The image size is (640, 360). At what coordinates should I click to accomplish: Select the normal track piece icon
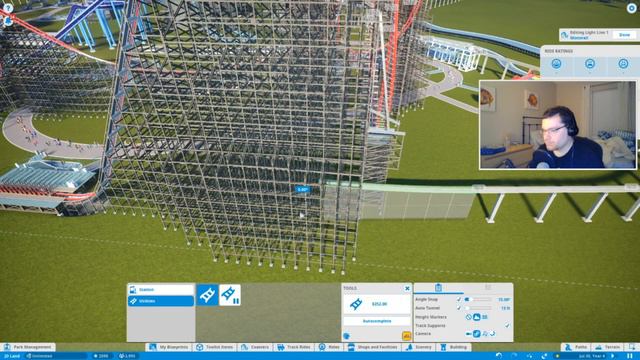point(207,295)
